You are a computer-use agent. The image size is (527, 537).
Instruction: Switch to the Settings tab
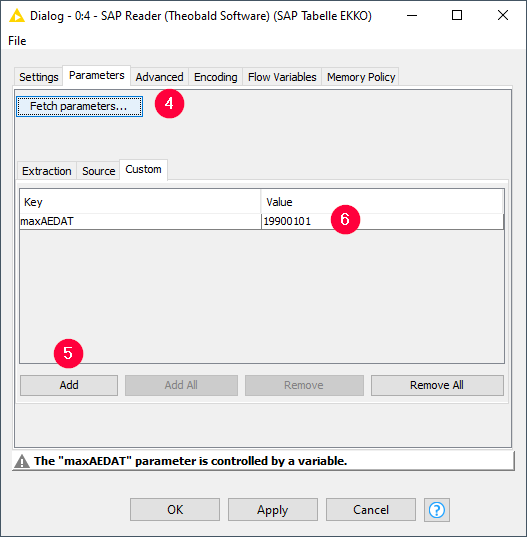[x=38, y=77]
